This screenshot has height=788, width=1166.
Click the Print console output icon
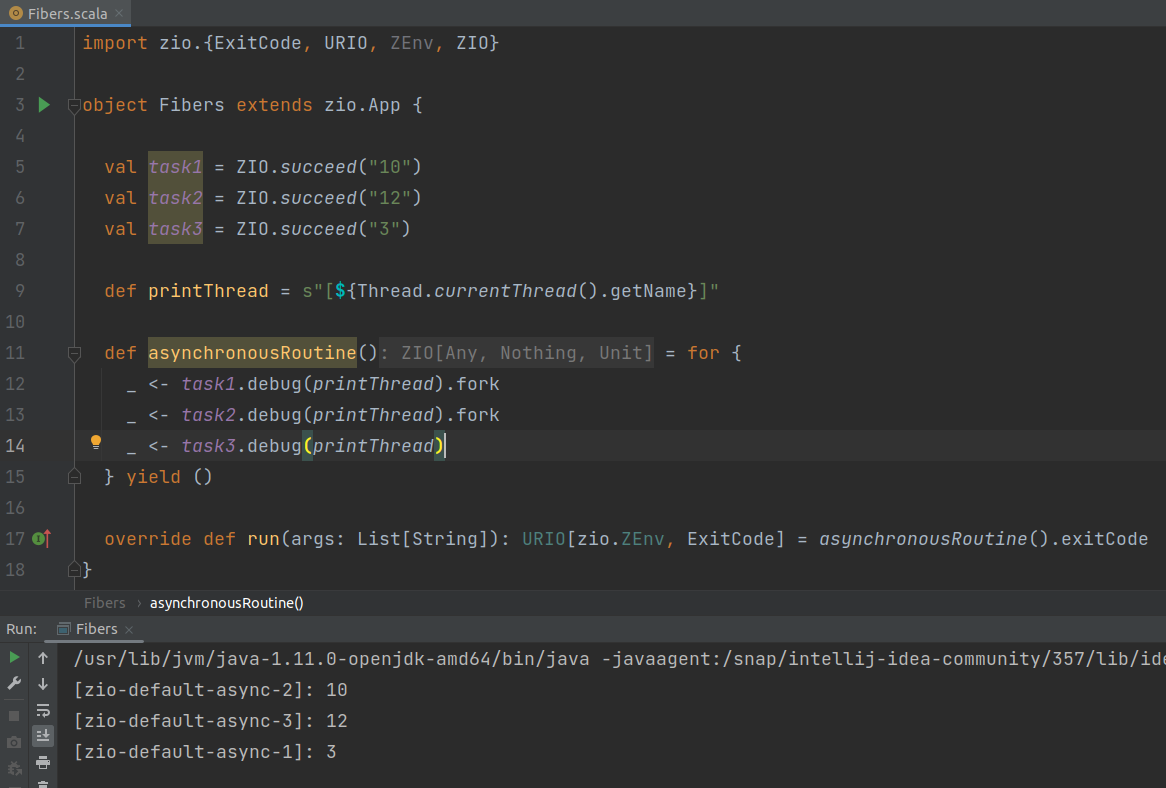pyautogui.click(x=43, y=763)
